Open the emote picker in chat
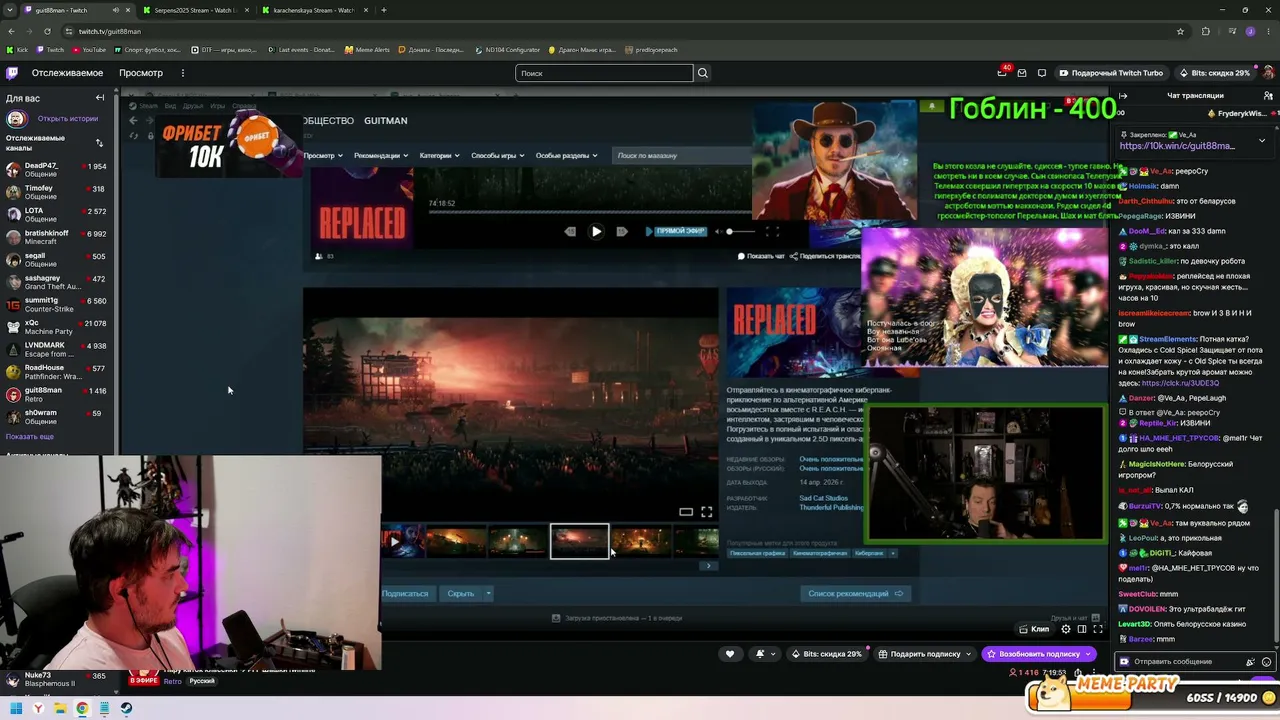The height and width of the screenshot is (720, 1280). coord(1267,662)
